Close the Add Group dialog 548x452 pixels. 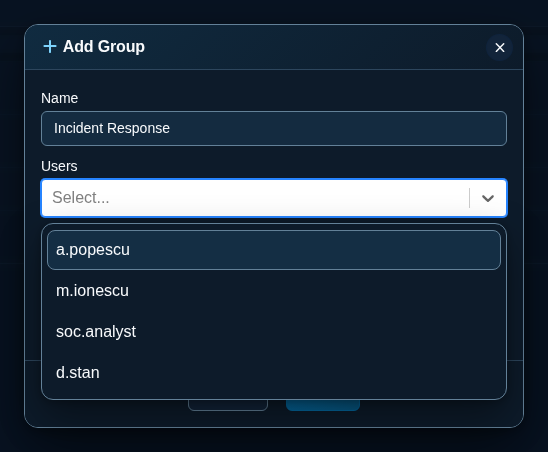(499, 48)
